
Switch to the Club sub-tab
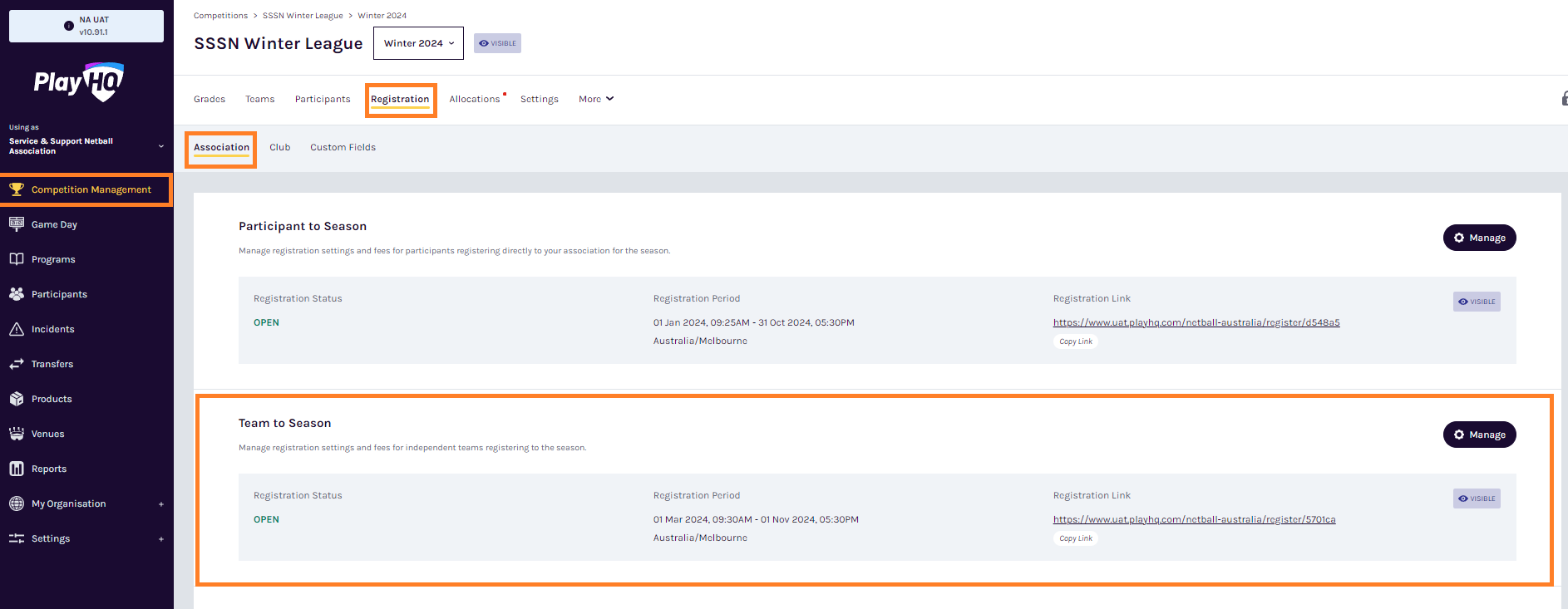[279, 147]
